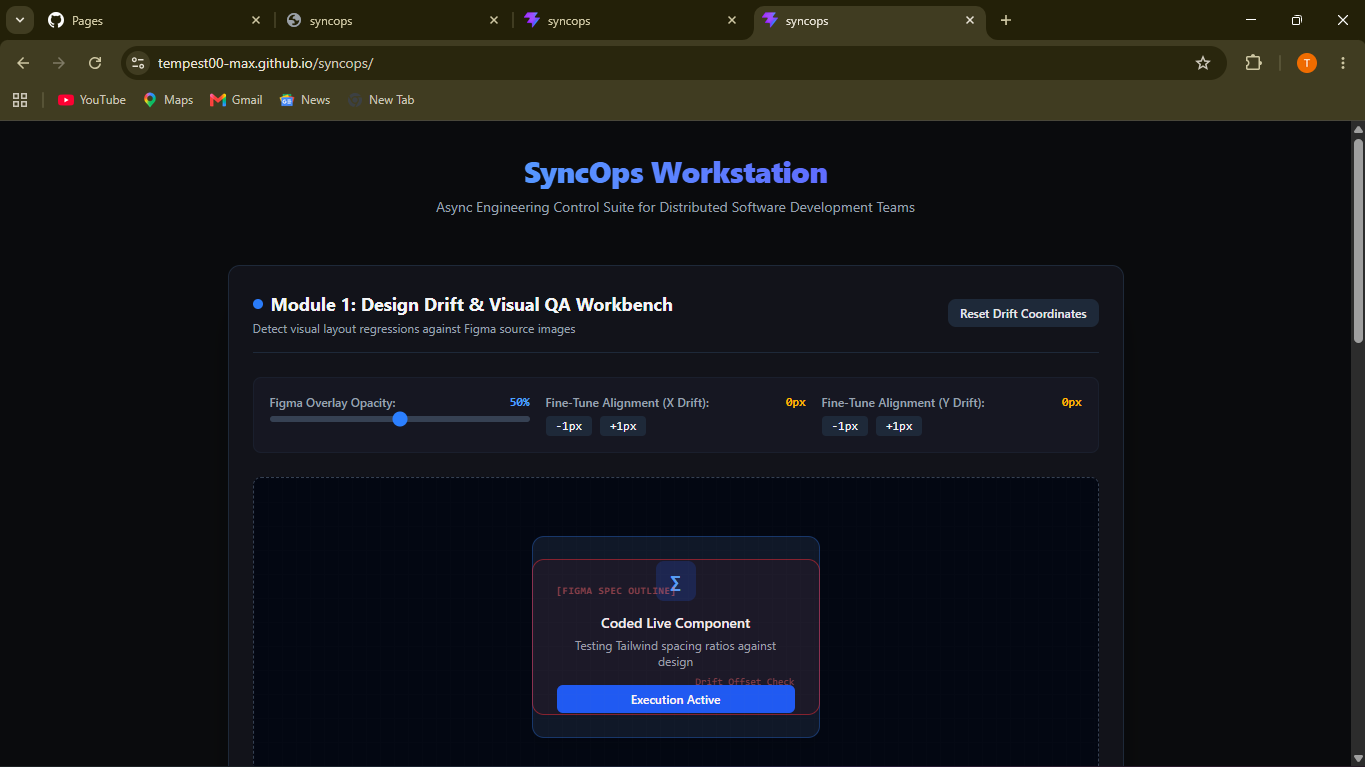Click the Execution Active button
Viewport: 1365px width, 767px height.
[676, 699]
